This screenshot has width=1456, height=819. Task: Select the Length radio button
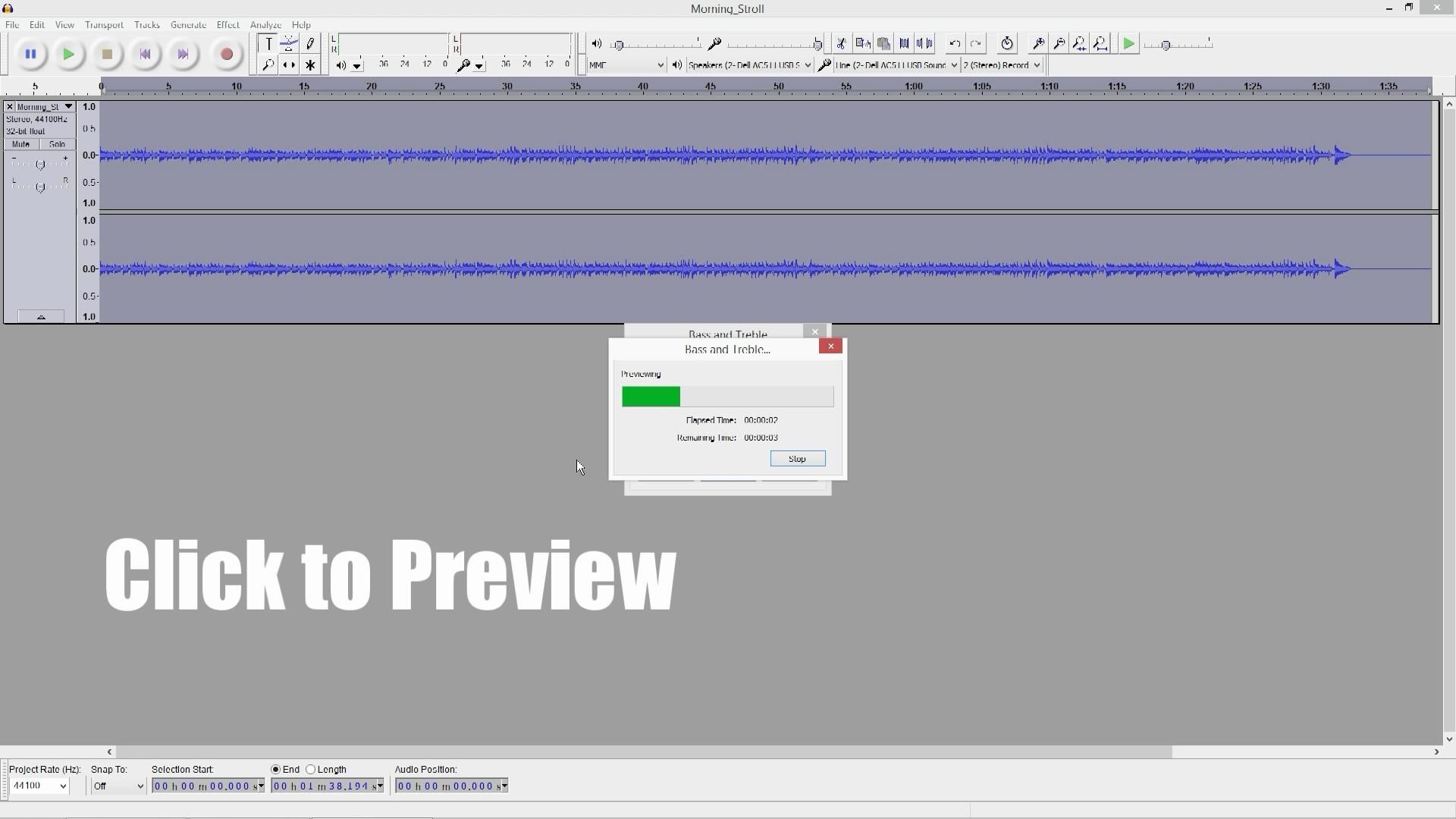(312, 769)
